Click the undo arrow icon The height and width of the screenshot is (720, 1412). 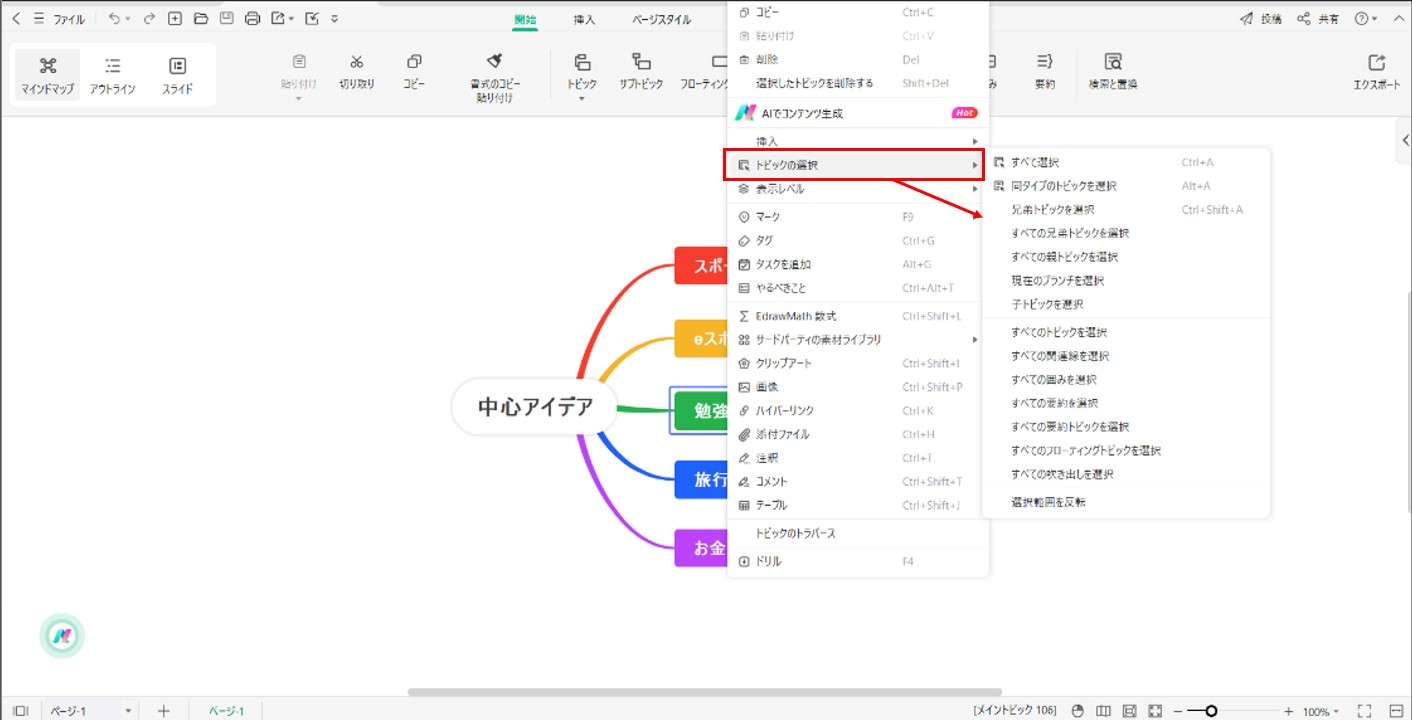click(x=114, y=18)
